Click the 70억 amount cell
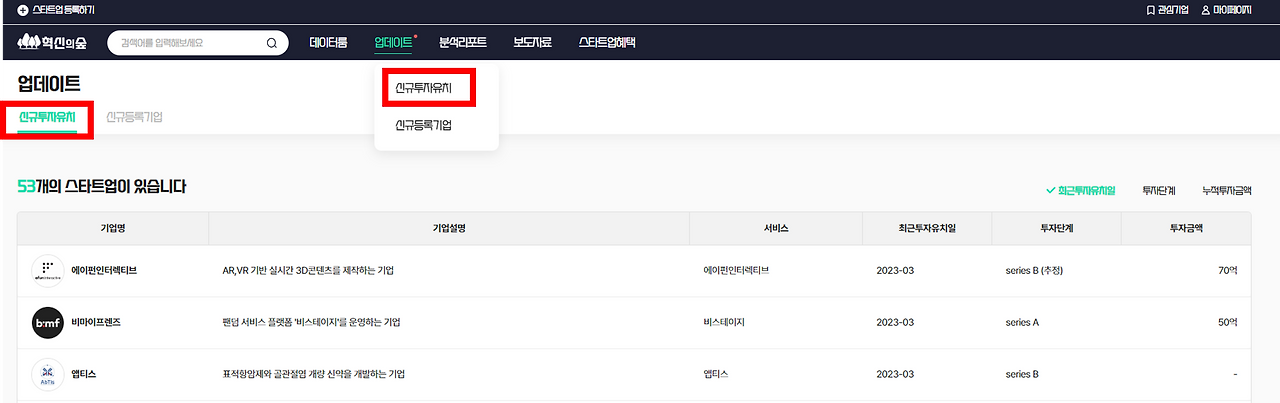Screen dimensions: 1280x403 [1228, 270]
